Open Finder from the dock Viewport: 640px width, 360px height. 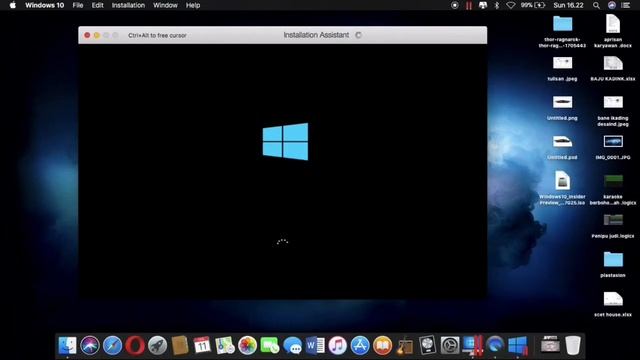(67, 345)
